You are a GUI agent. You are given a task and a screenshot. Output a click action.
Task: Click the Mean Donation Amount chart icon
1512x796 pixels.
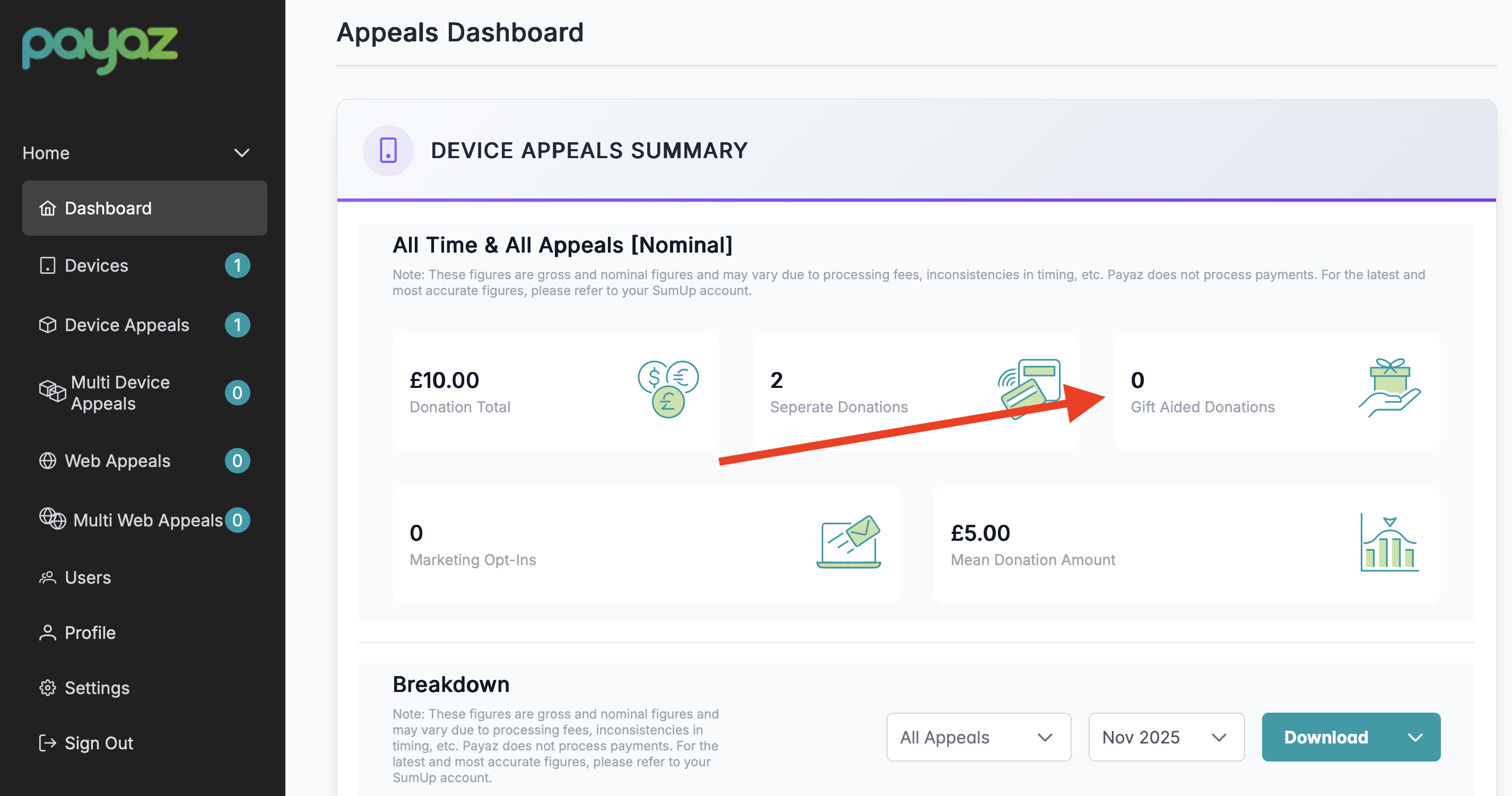pyautogui.click(x=1389, y=542)
